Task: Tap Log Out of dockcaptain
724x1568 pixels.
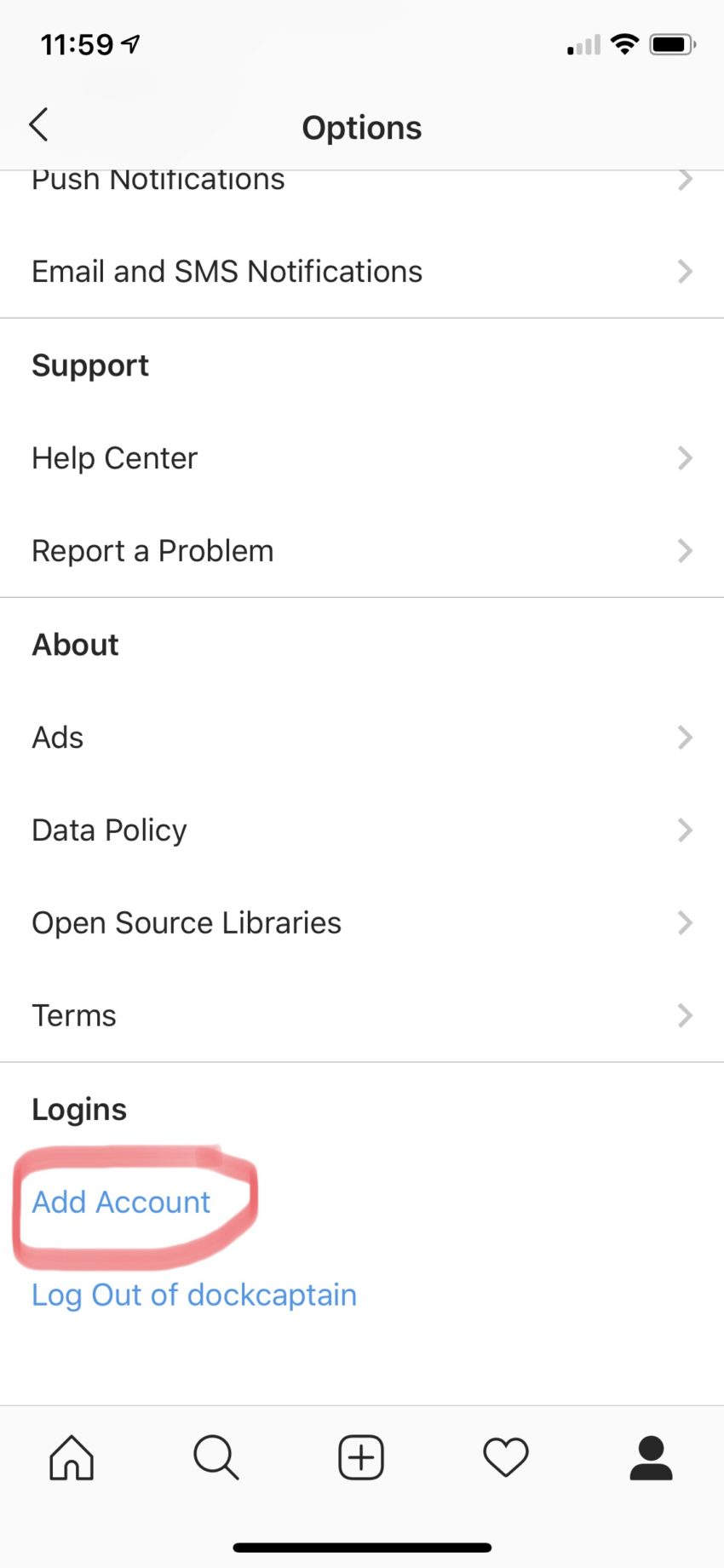Action: [x=194, y=1295]
